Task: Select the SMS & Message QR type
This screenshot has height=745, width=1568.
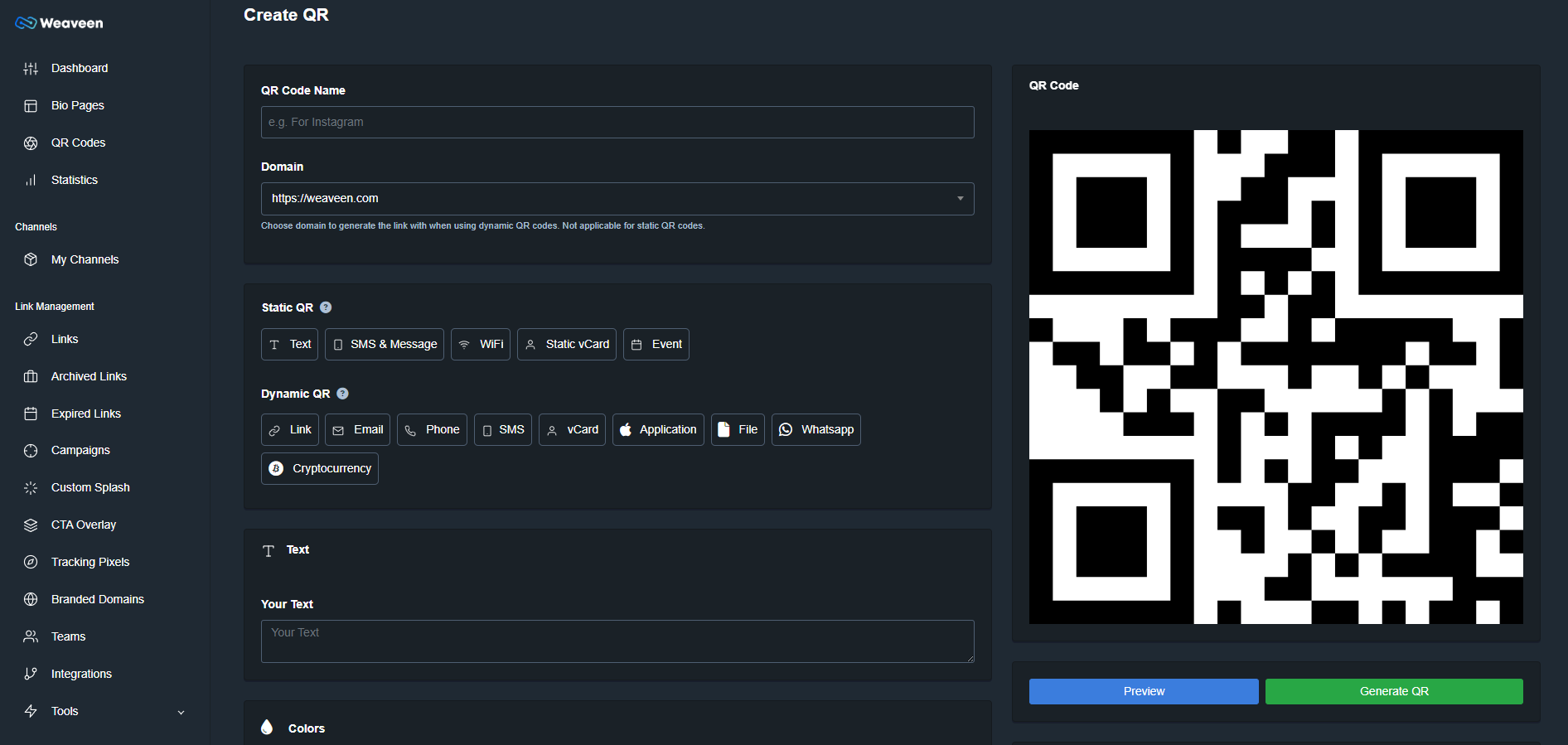Action: [x=385, y=345]
